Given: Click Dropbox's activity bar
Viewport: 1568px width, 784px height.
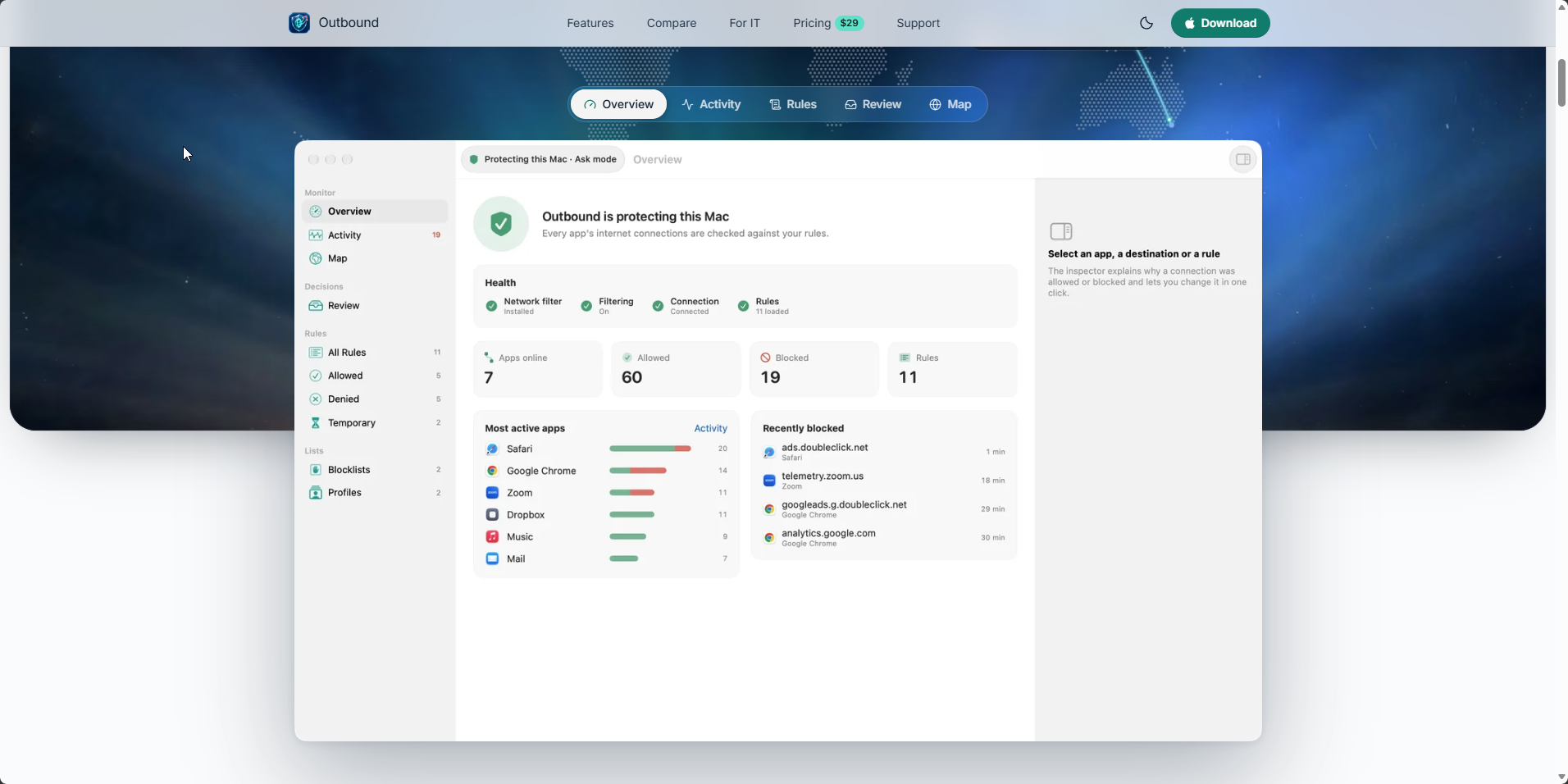Looking at the screenshot, I should click(631, 515).
